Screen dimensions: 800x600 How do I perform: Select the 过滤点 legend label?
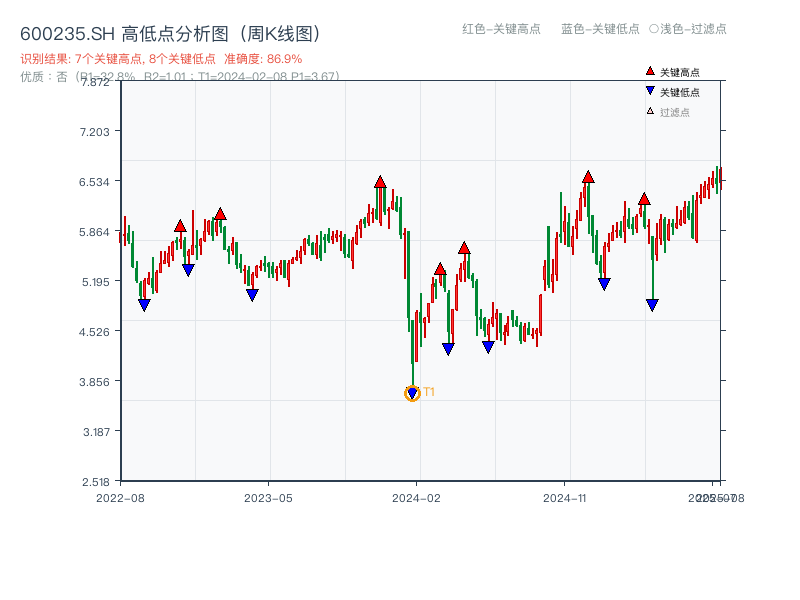coord(674,112)
